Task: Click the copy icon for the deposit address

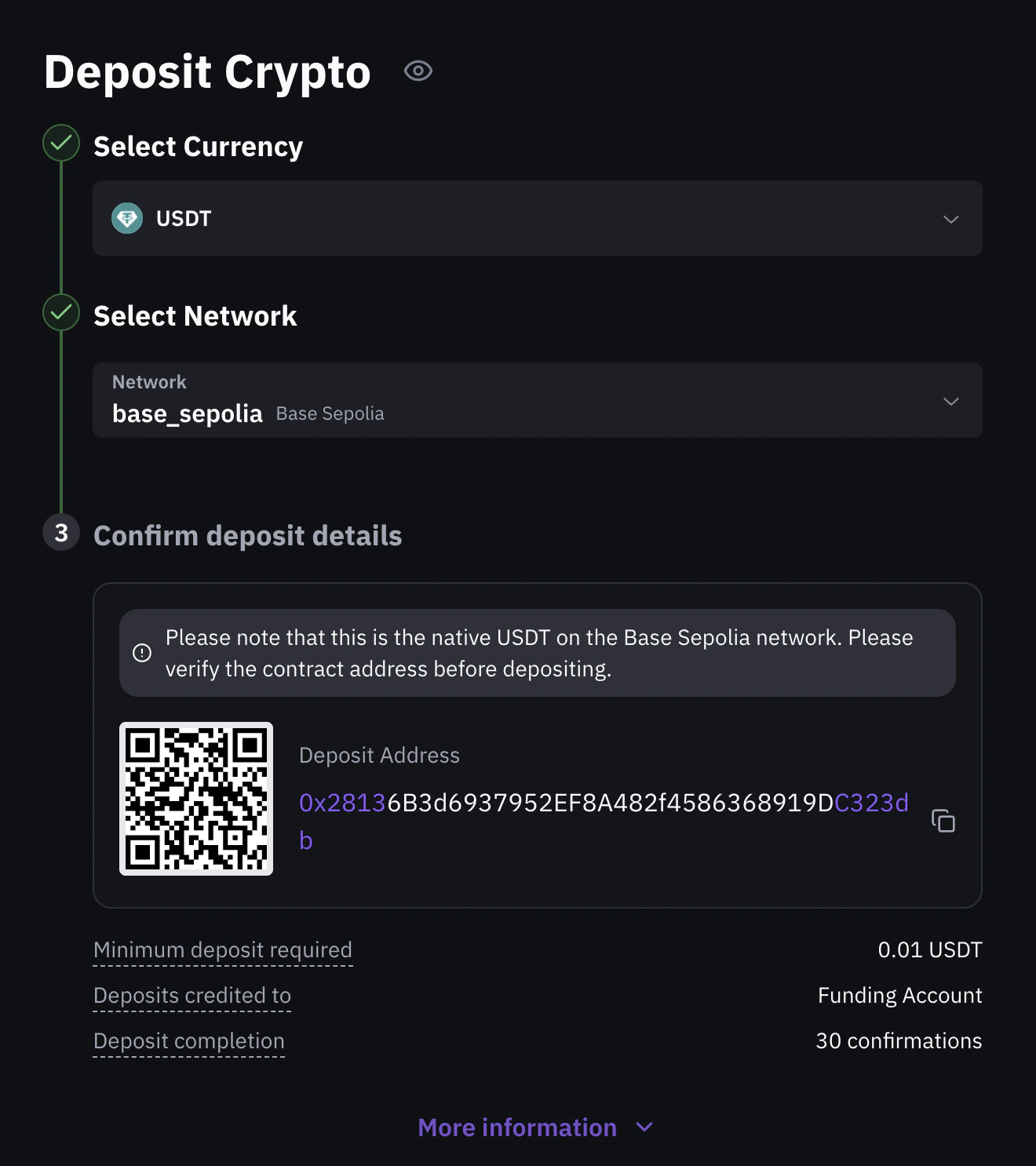Action: 943,821
